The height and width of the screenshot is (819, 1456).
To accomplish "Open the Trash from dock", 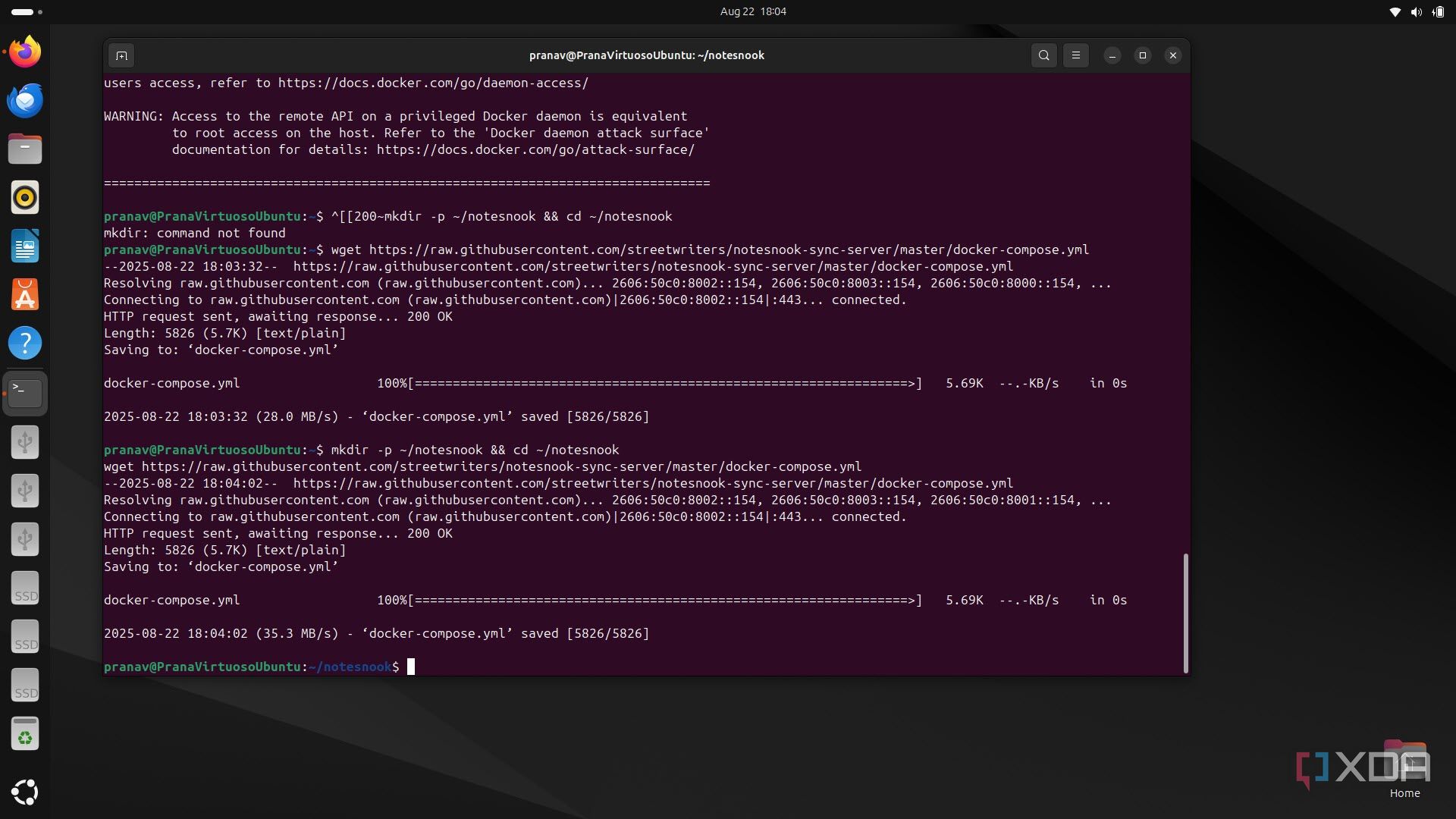I will 25,733.
